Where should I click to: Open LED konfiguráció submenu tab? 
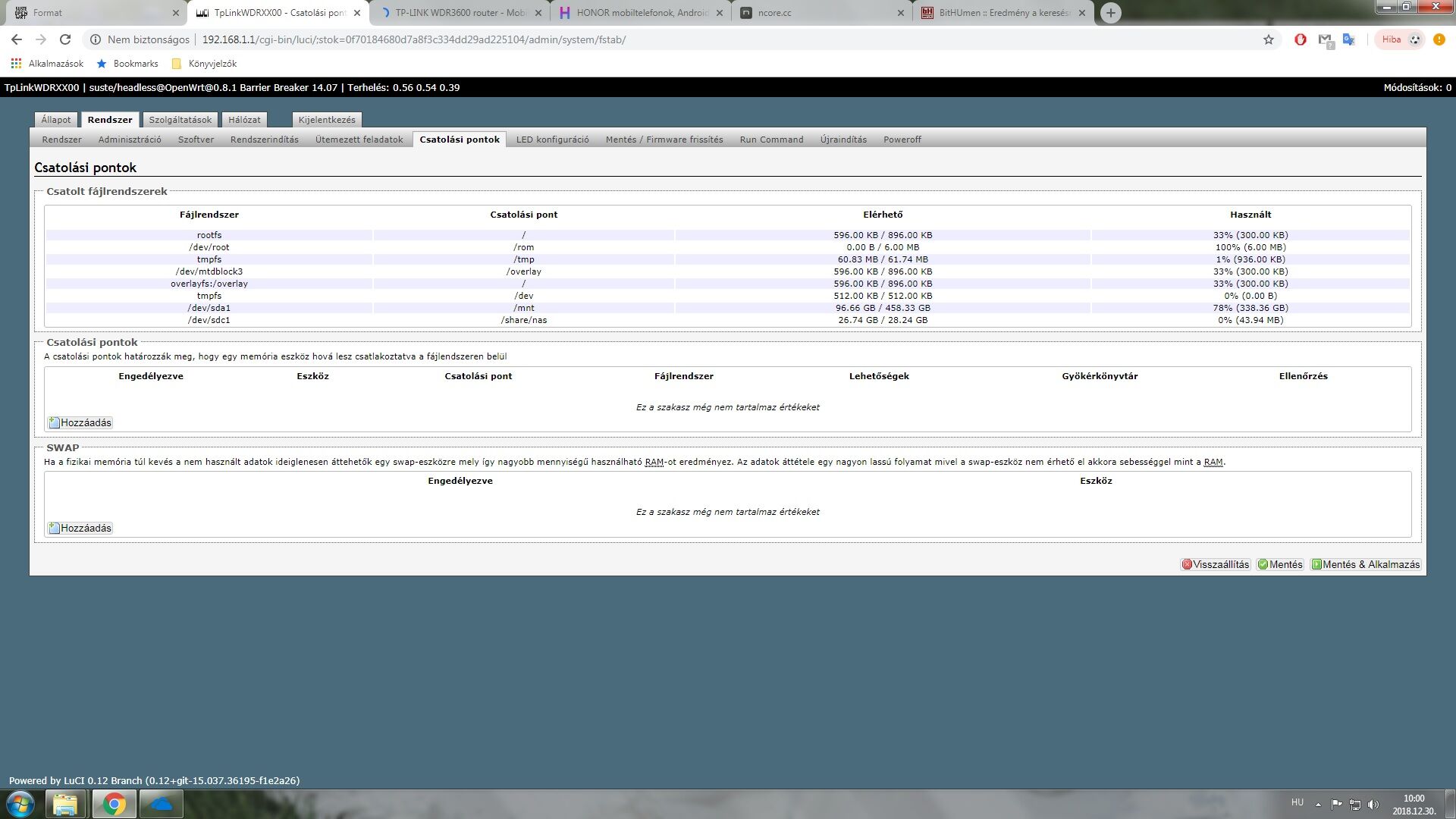[x=553, y=140]
